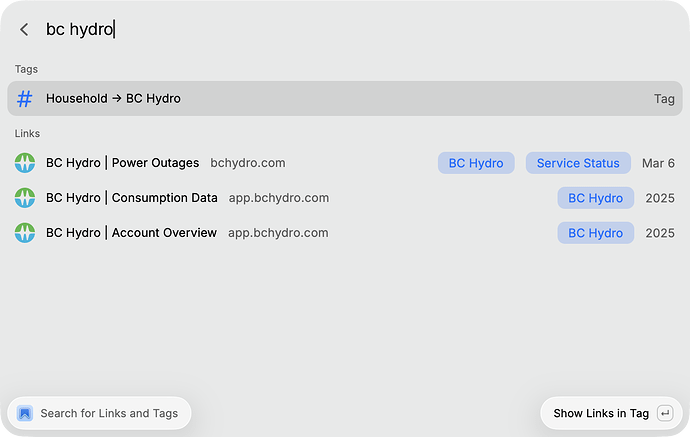Click the '2025' date on Account Overview row
This screenshot has width=690, height=437.
660,233
